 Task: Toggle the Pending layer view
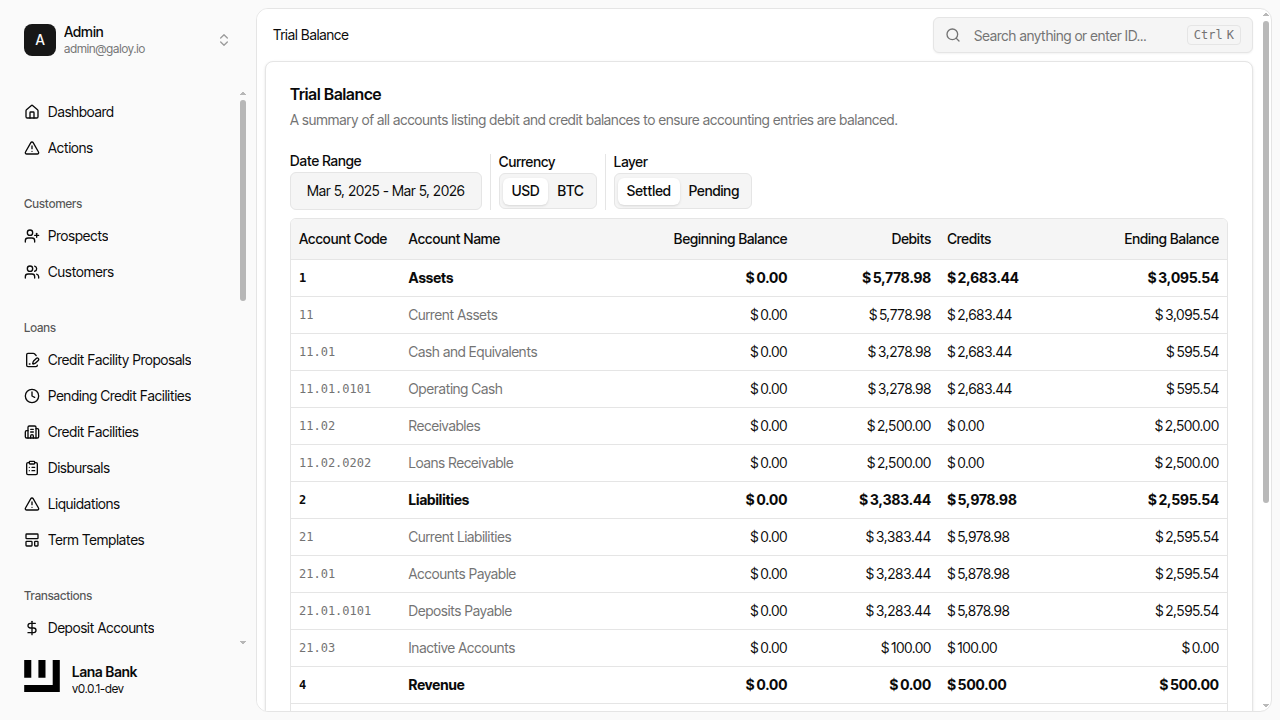coord(713,190)
